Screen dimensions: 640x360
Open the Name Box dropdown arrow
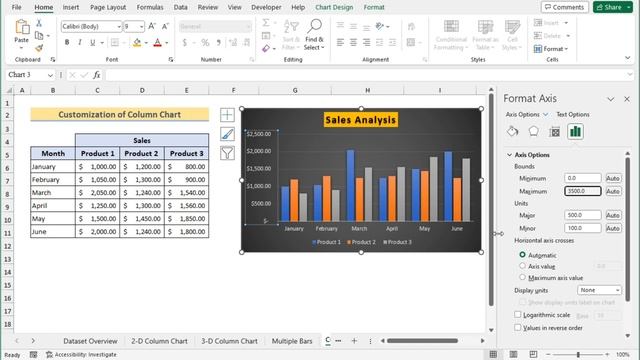click(x=50, y=75)
